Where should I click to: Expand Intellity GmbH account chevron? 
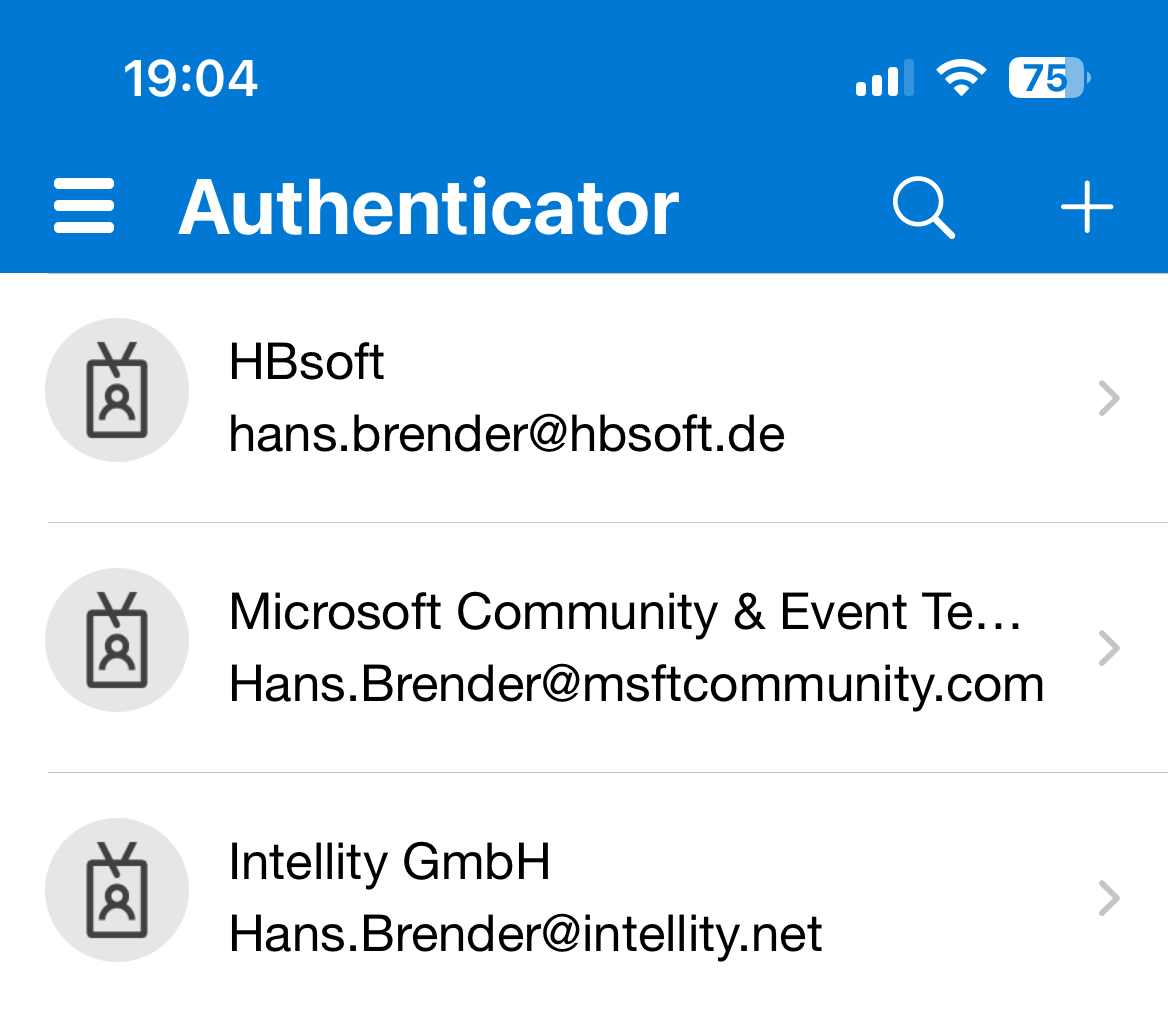[1108, 899]
